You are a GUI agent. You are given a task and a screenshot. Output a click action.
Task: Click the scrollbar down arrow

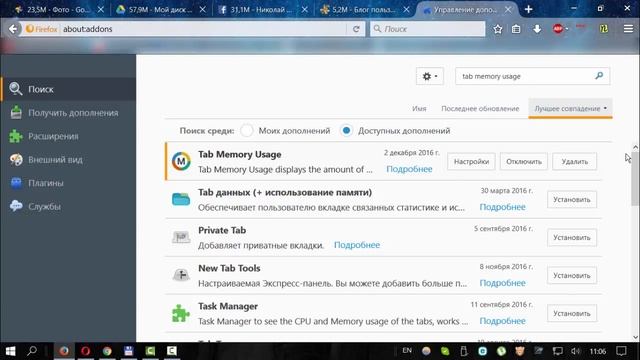(x=636, y=337)
